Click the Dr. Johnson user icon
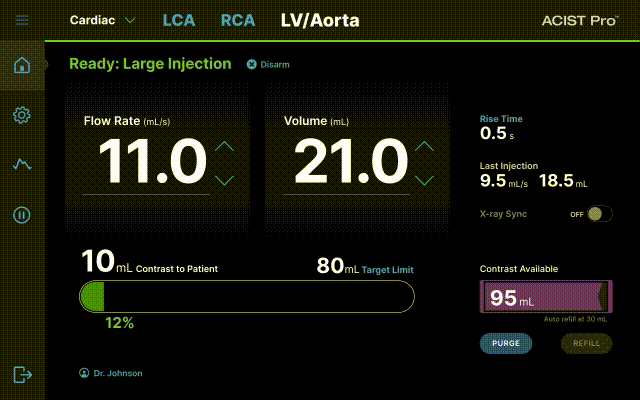 [84, 373]
